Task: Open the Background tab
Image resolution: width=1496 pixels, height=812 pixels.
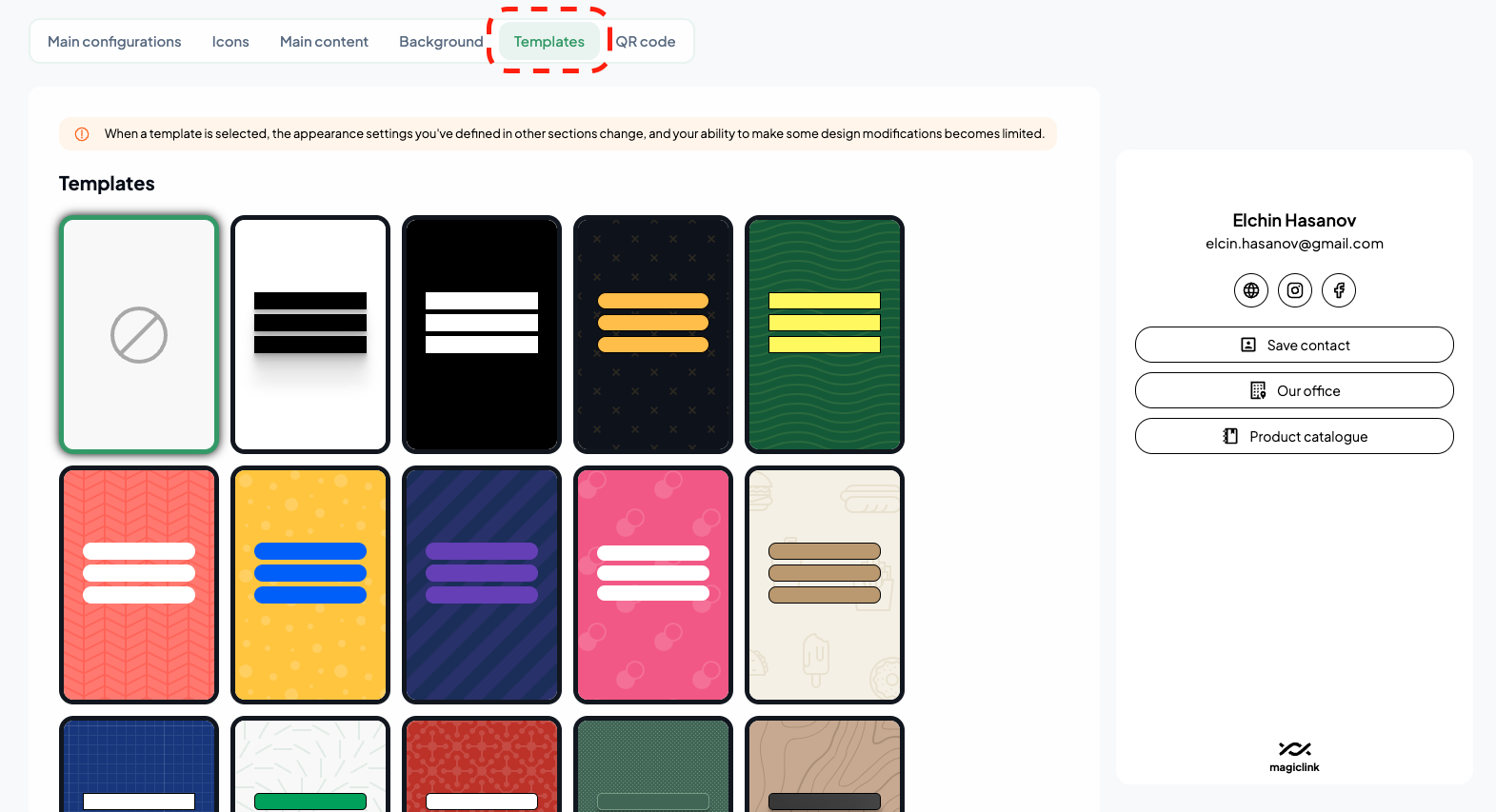Action: coord(441,42)
